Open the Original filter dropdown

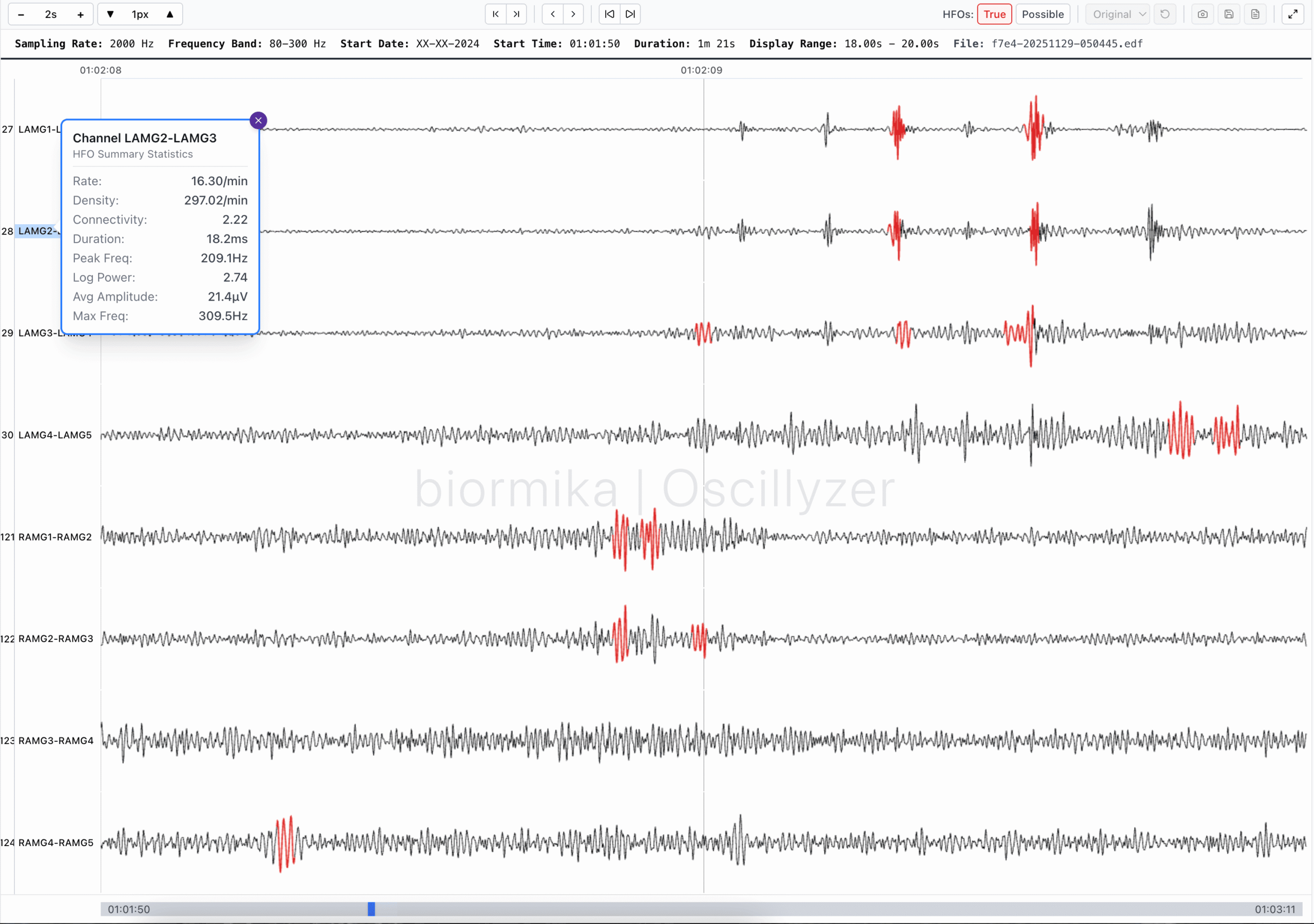click(x=1116, y=14)
